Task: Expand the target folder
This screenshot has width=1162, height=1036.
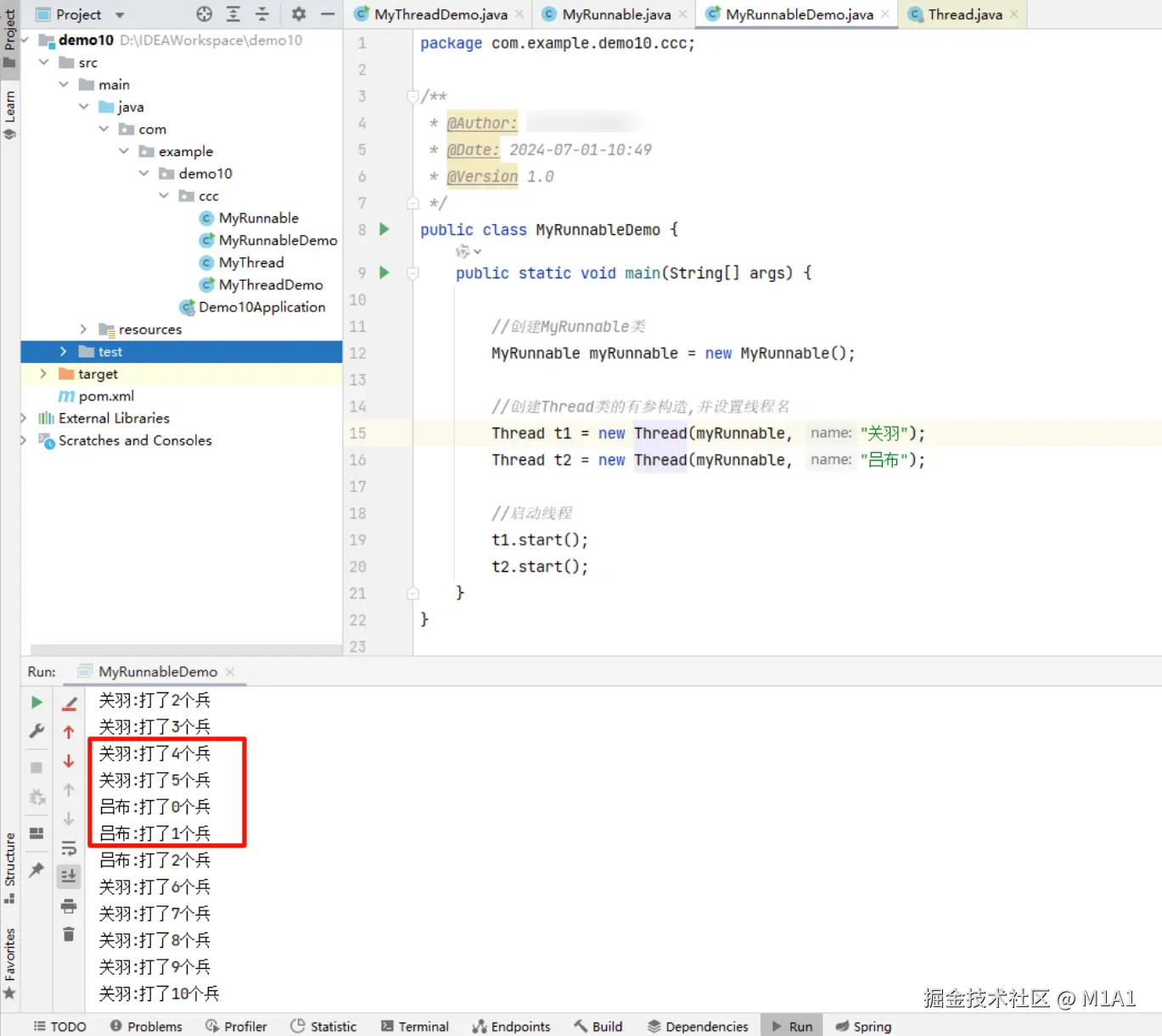Action: click(x=43, y=373)
